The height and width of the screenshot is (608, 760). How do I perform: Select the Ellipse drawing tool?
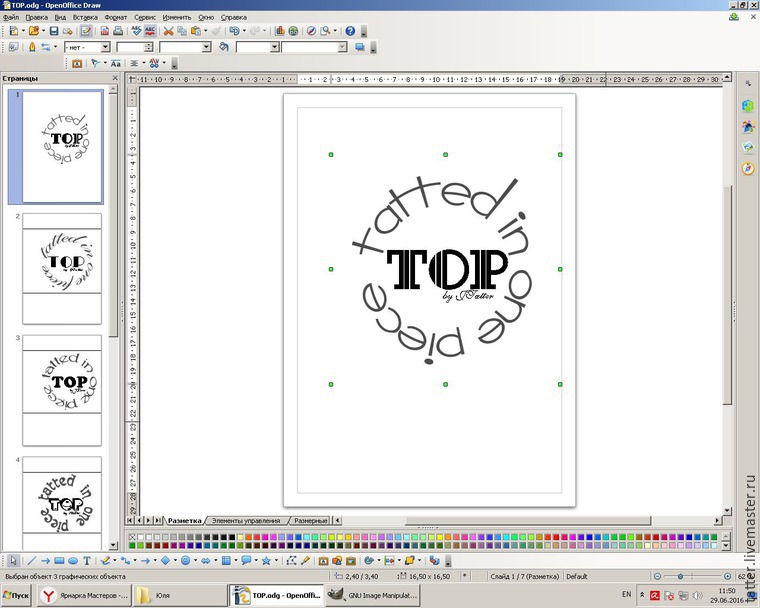point(73,561)
